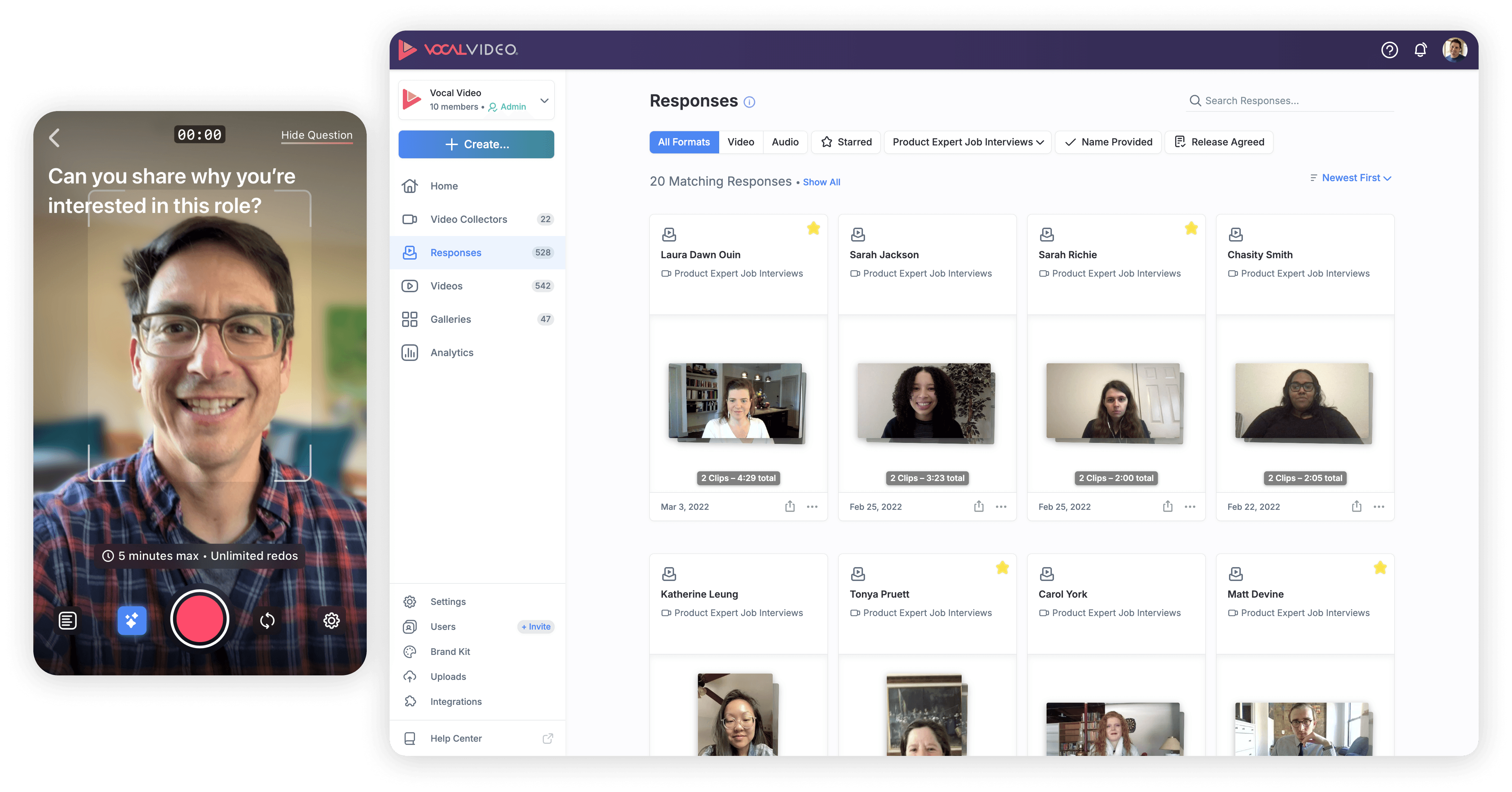Open the user profile avatar
Screen dimensions: 1512x792
pyautogui.click(x=1454, y=50)
